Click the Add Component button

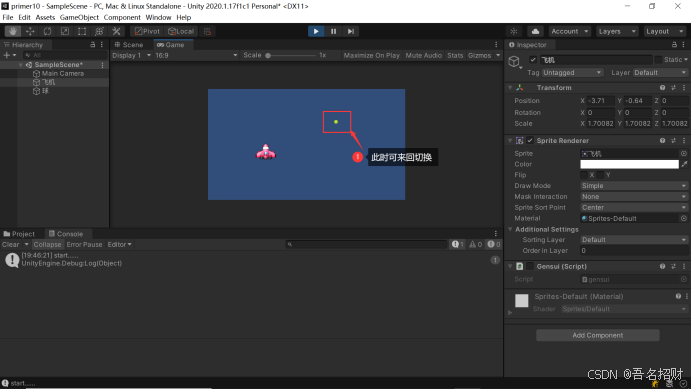pos(598,335)
